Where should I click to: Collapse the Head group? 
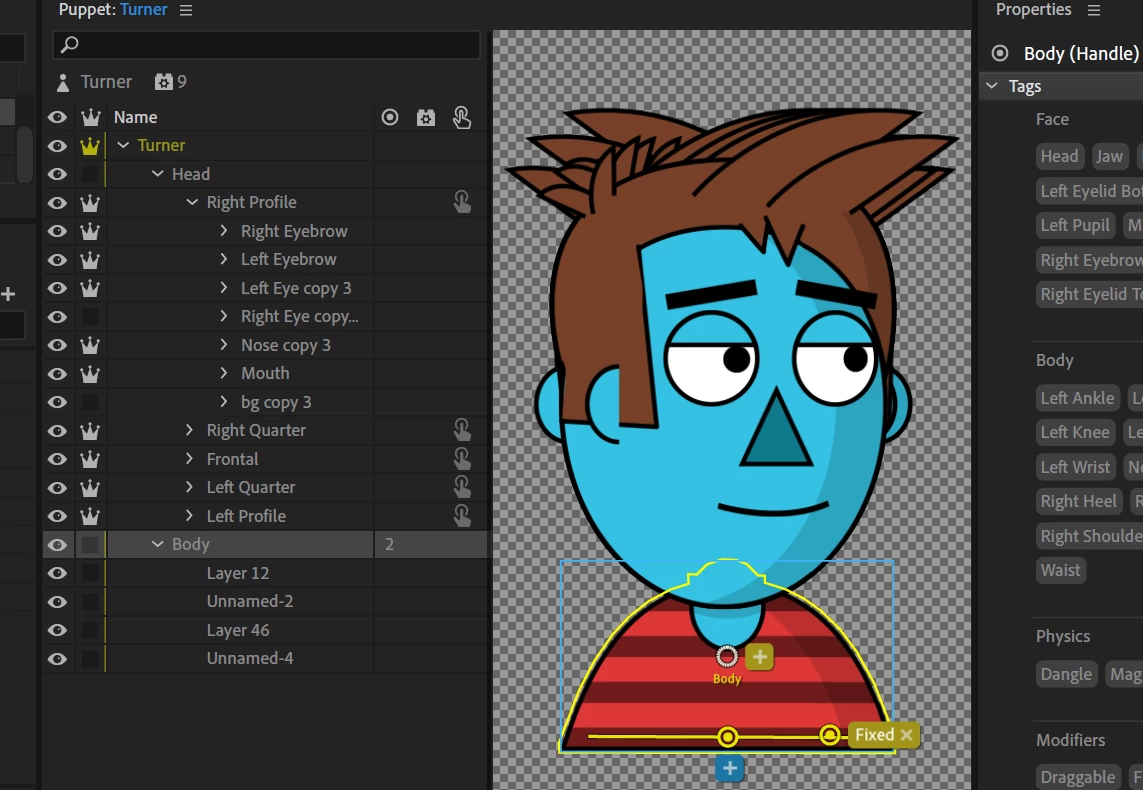tap(157, 173)
